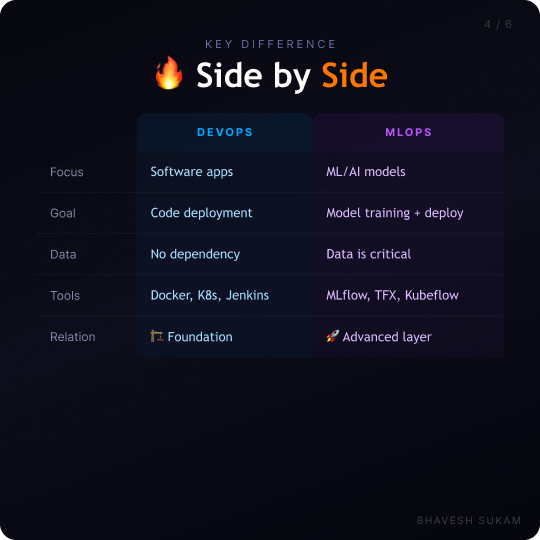
Task: Click the Data row label
Action: 63,255
